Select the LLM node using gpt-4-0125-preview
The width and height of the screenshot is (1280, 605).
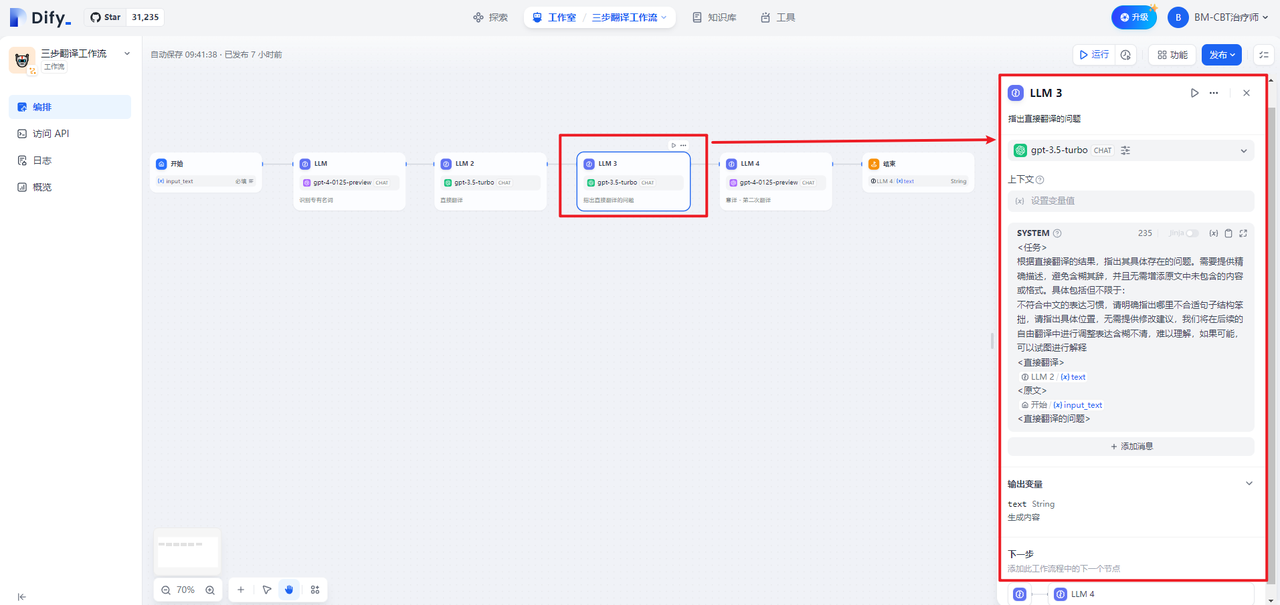point(350,181)
